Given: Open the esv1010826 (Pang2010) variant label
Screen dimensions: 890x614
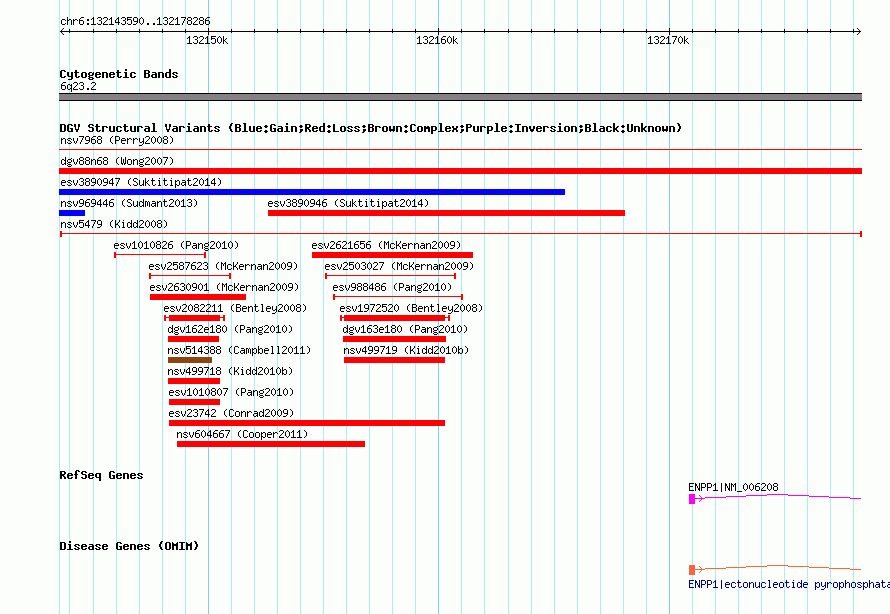Looking at the screenshot, I should [x=176, y=245].
